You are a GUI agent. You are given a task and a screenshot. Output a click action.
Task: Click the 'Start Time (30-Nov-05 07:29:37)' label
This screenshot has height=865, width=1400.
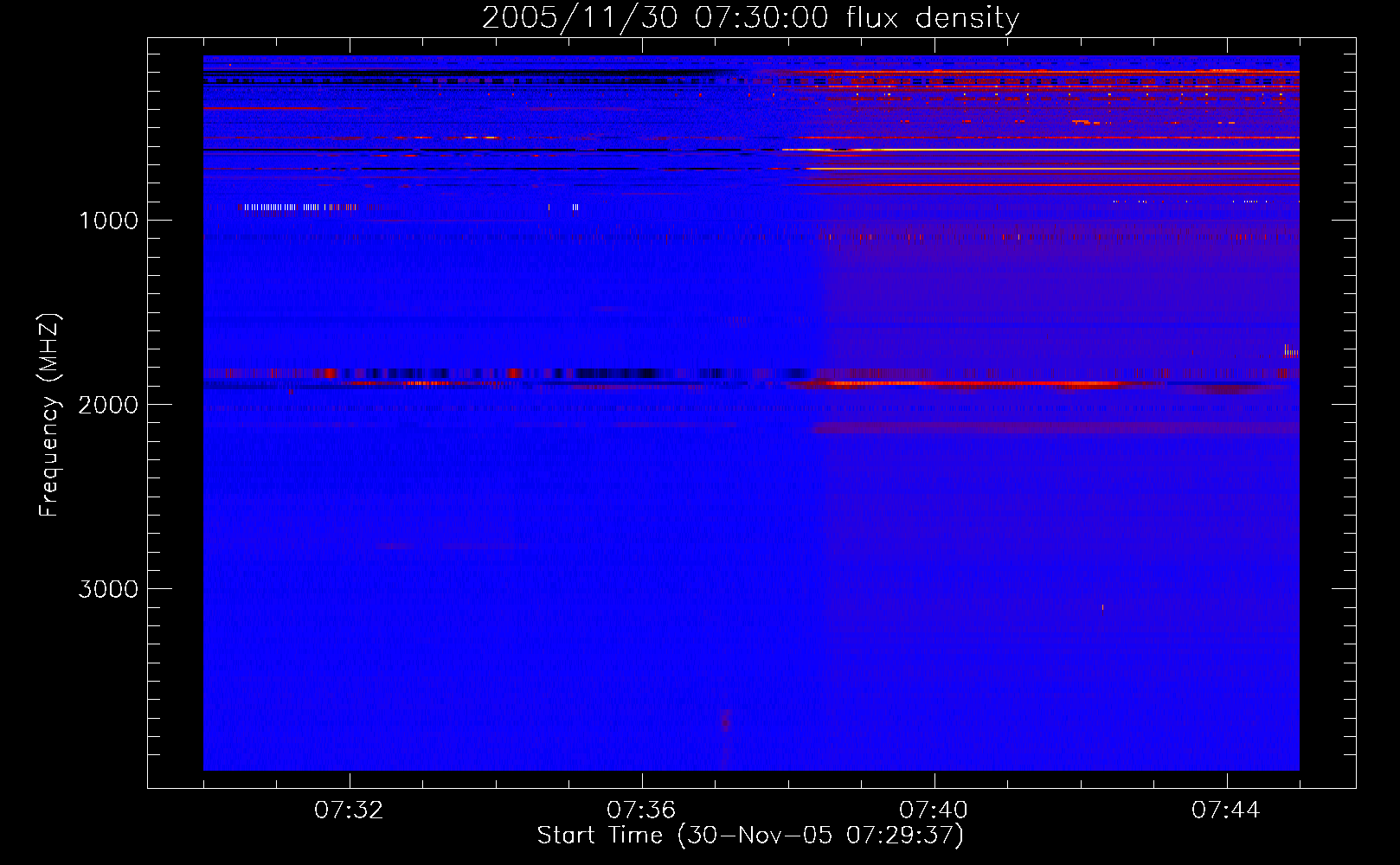pos(750,836)
